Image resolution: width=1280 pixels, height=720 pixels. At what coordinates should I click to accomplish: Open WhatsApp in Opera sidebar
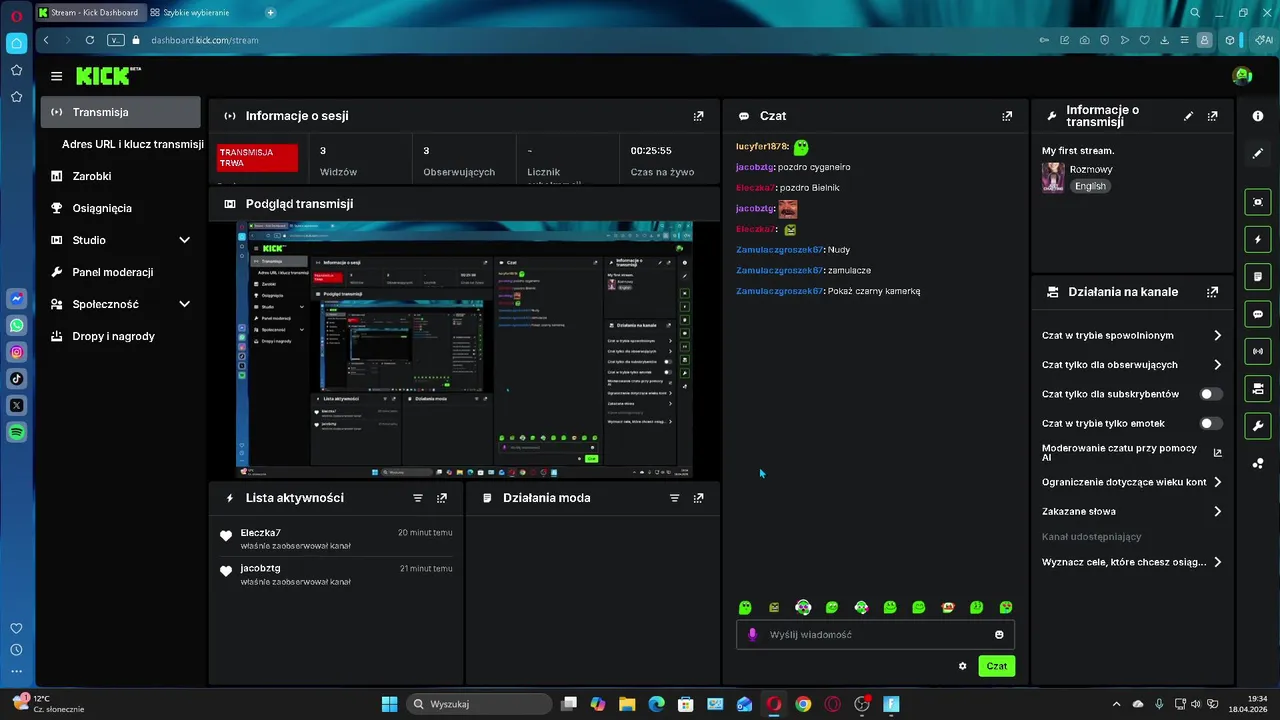tap(16, 326)
